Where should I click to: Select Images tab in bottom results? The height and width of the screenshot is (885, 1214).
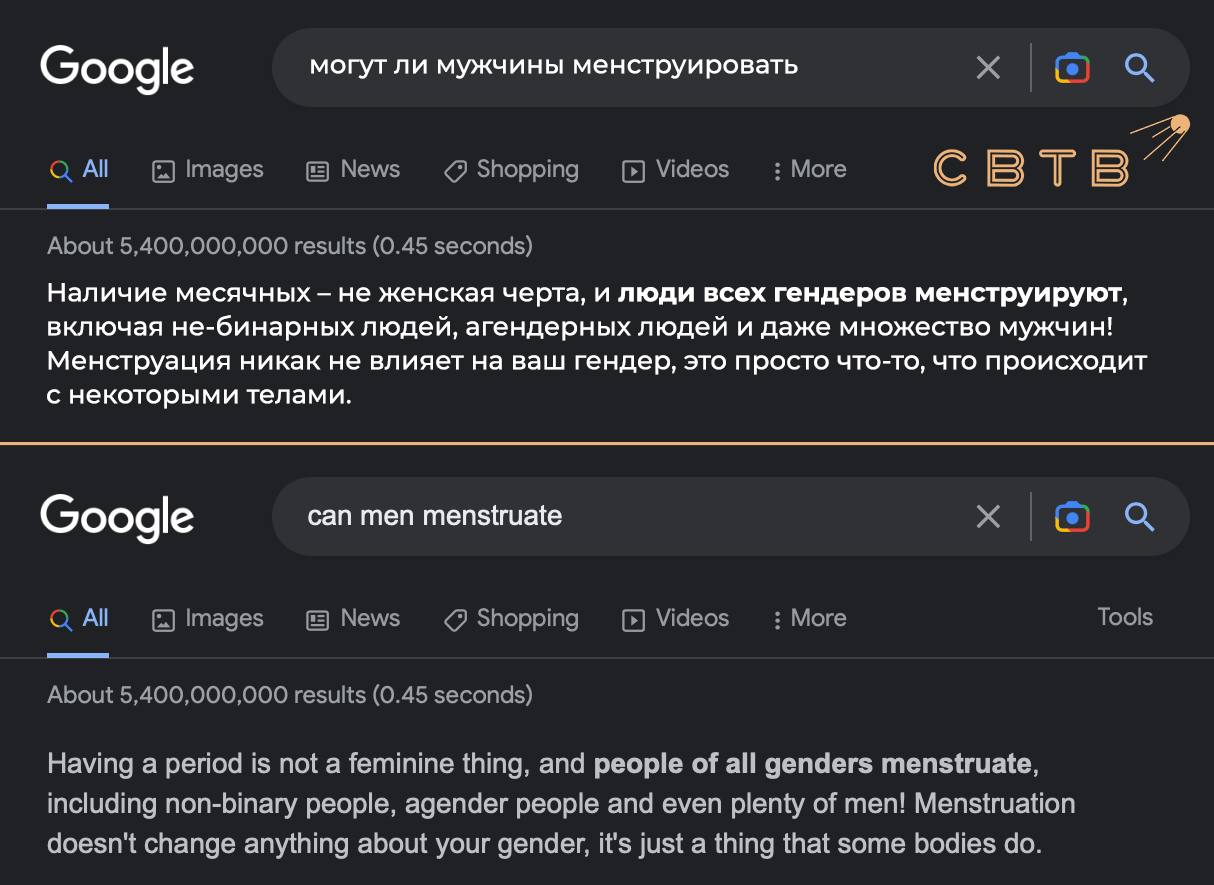click(208, 619)
